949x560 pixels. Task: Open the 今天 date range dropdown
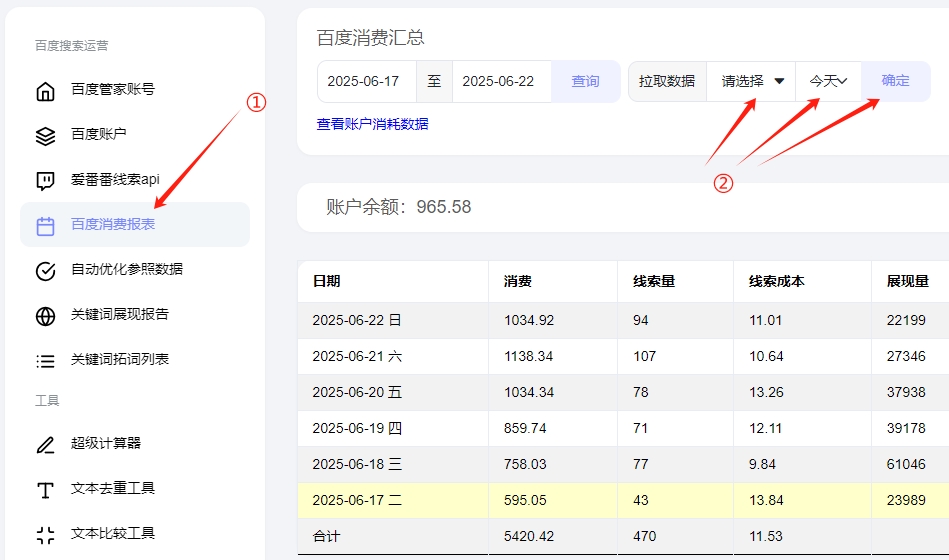click(829, 81)
